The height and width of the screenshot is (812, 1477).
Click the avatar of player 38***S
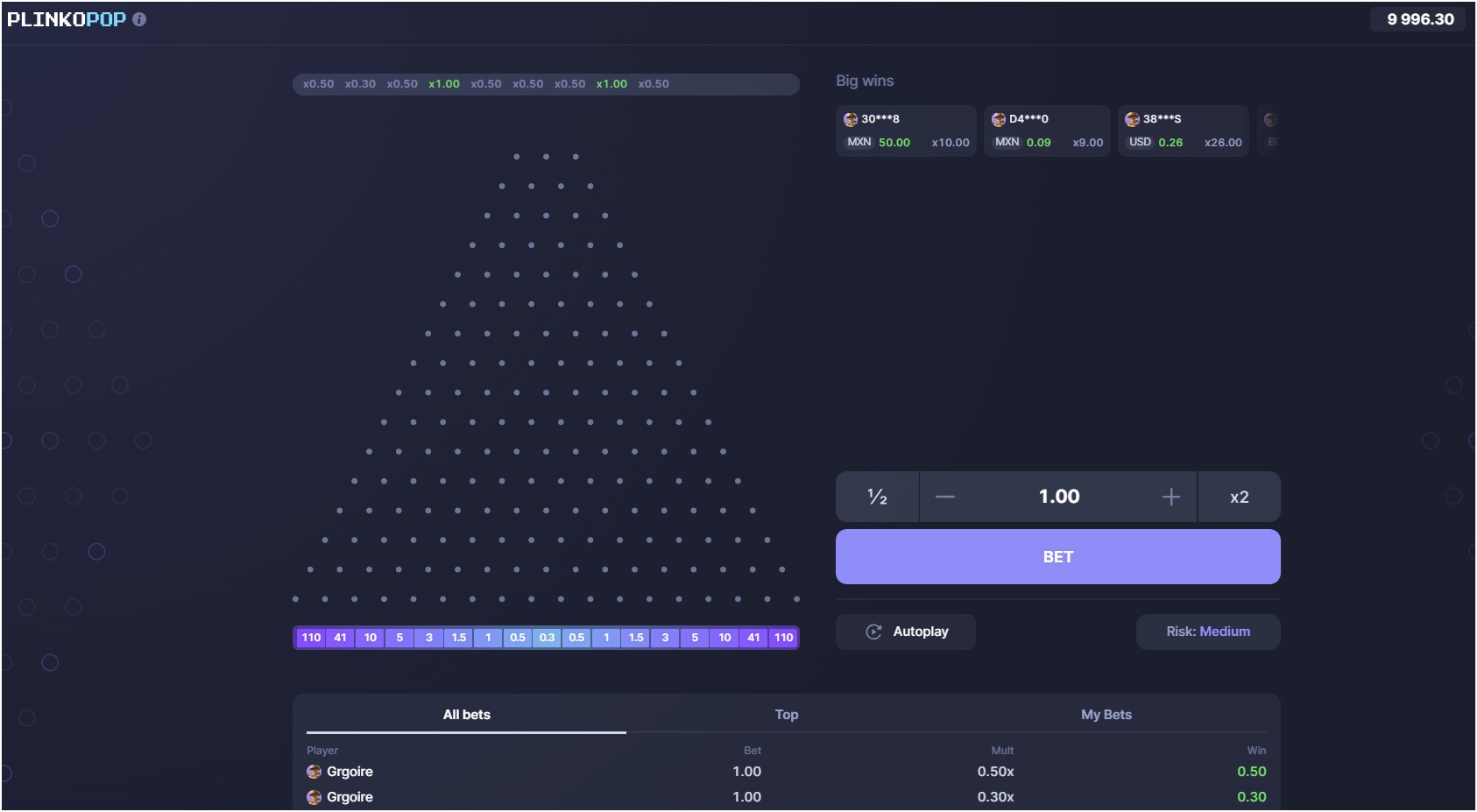tap(1134, 118)
